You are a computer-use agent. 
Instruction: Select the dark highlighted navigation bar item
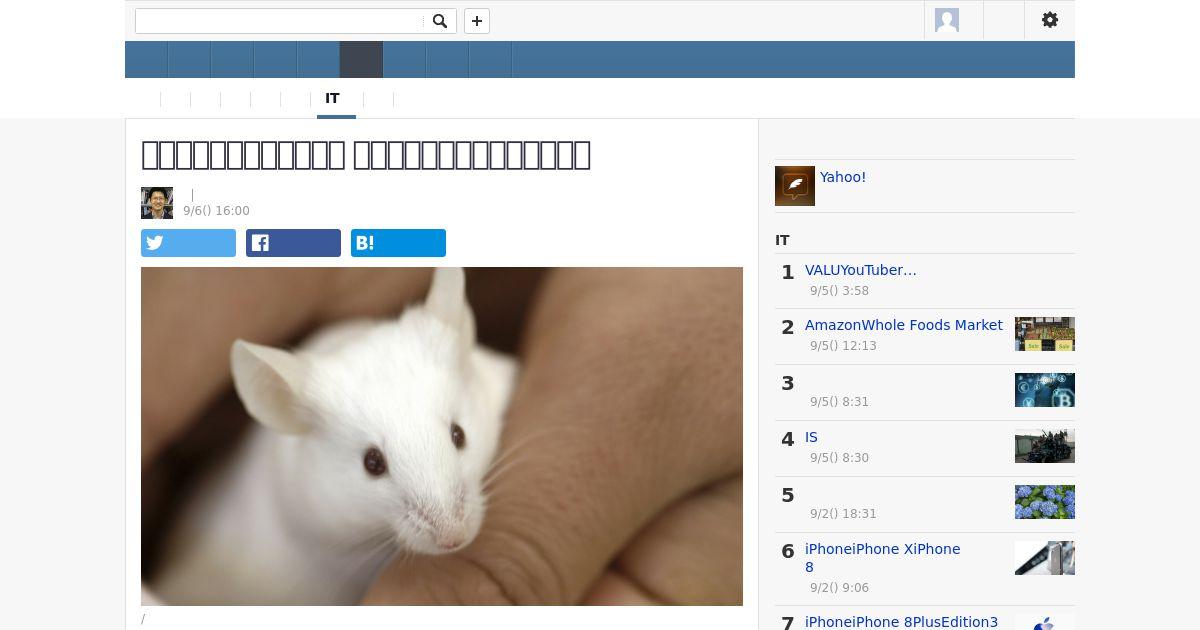click(x=361, y=60)
